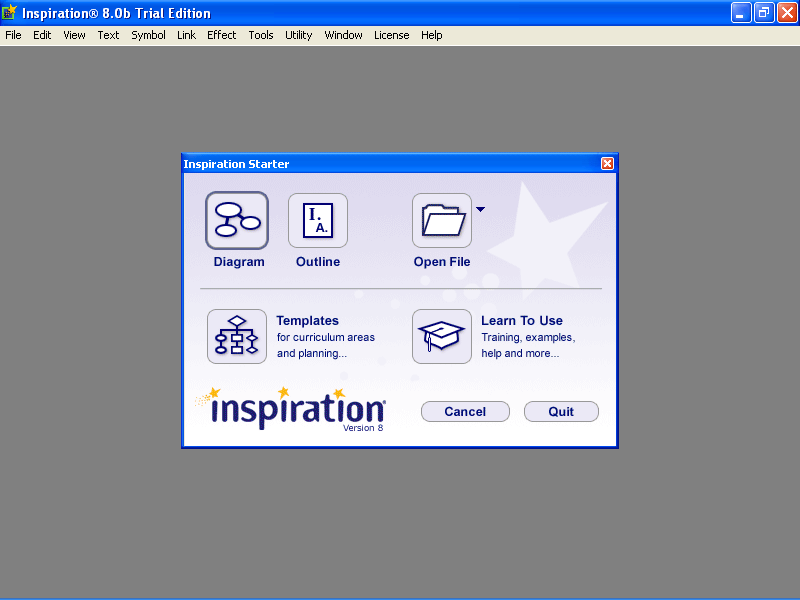This screenshot has height=600, width=800.
Task: Open the Symbol menu
Action: (148, 35)
